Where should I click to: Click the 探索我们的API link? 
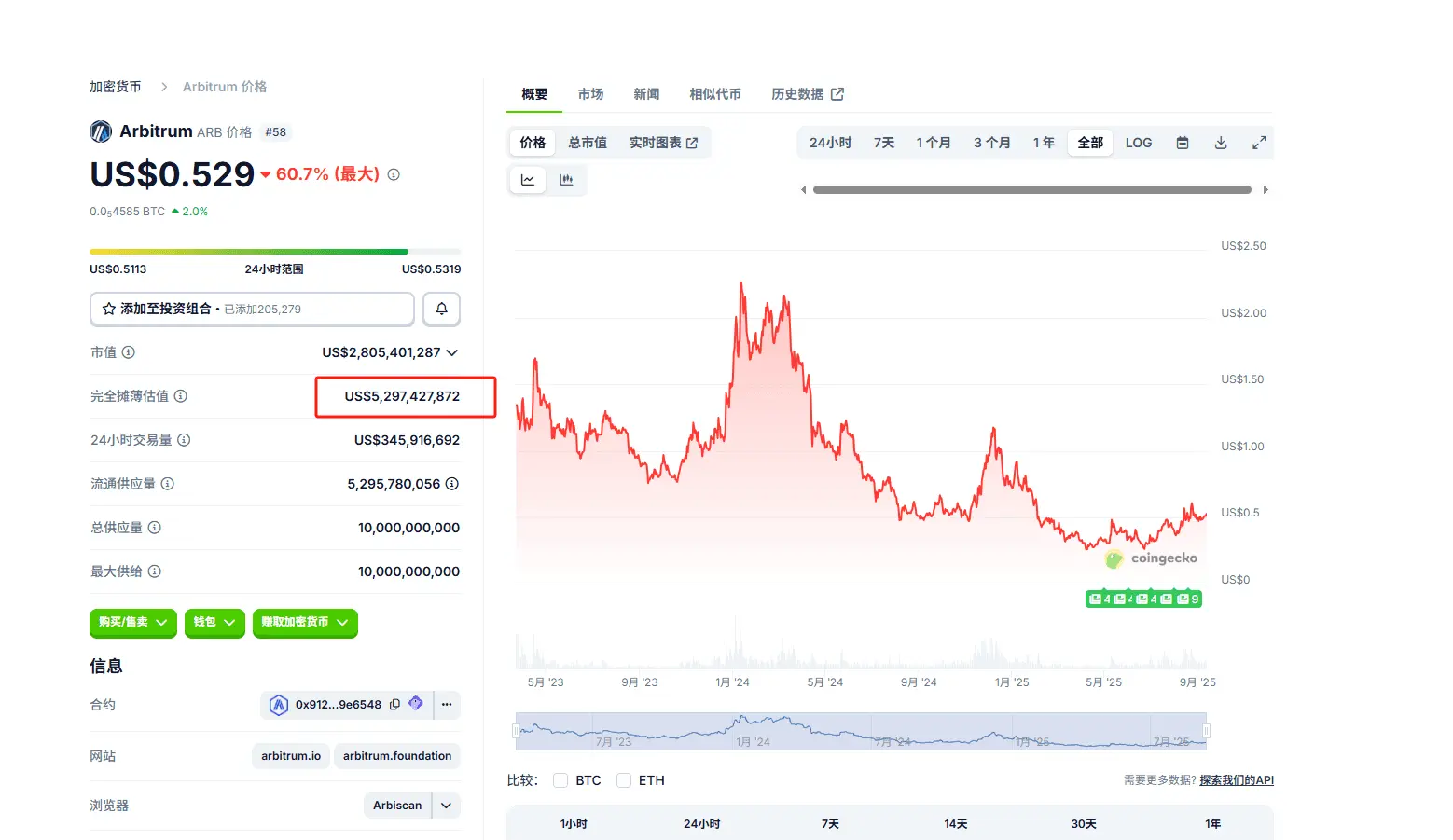[x=1237, y=780]
